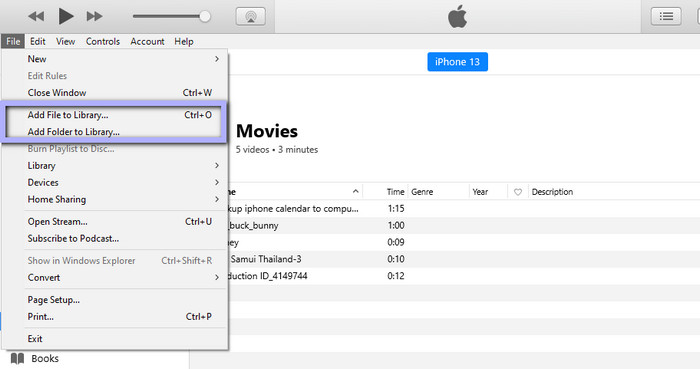
Task: Open the Books sidebar icon
Action: [x=17, y=358]
